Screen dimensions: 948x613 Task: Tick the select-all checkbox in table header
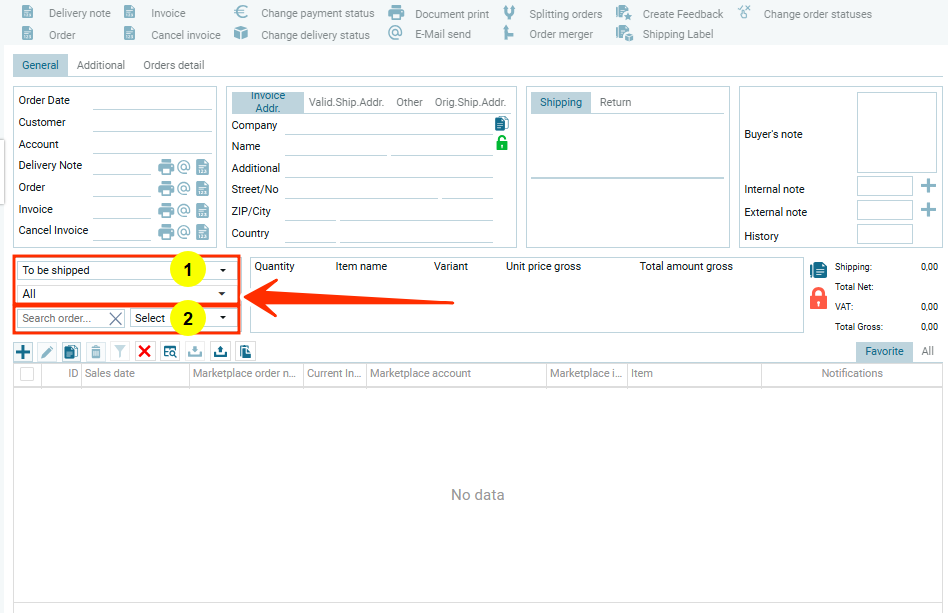coord(27,374)
